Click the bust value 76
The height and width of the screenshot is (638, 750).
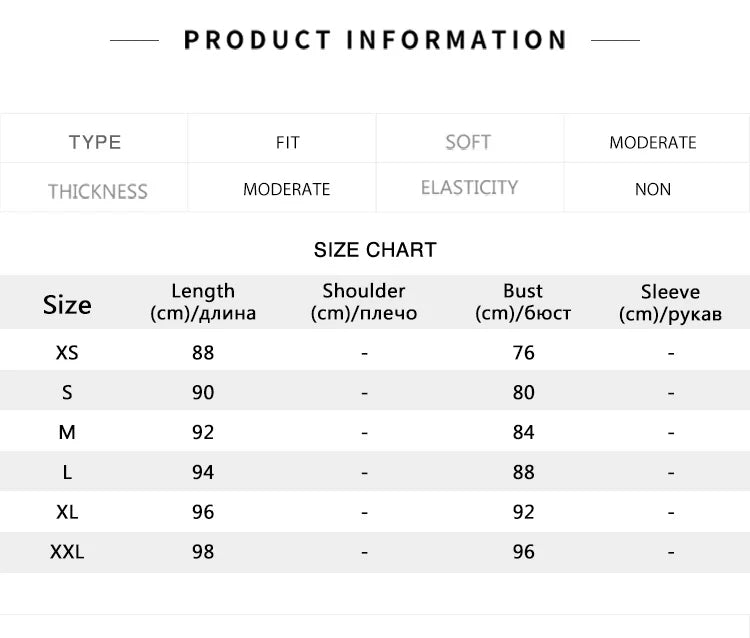point(523,353)
